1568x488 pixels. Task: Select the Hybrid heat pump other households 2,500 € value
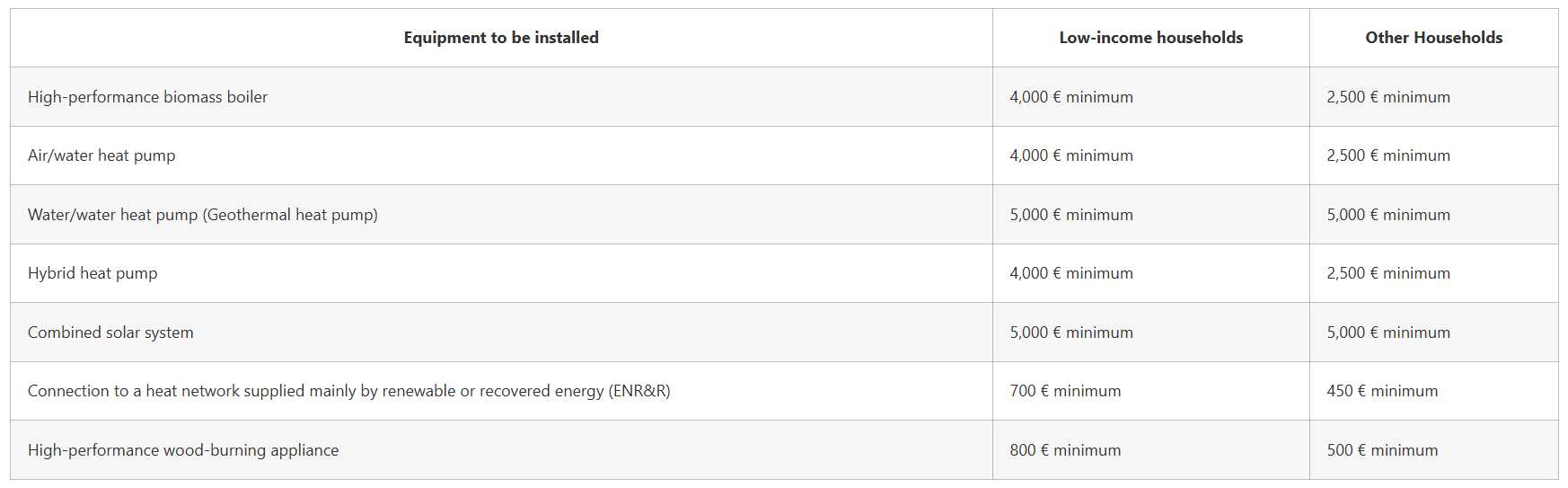click(1388, 273)
